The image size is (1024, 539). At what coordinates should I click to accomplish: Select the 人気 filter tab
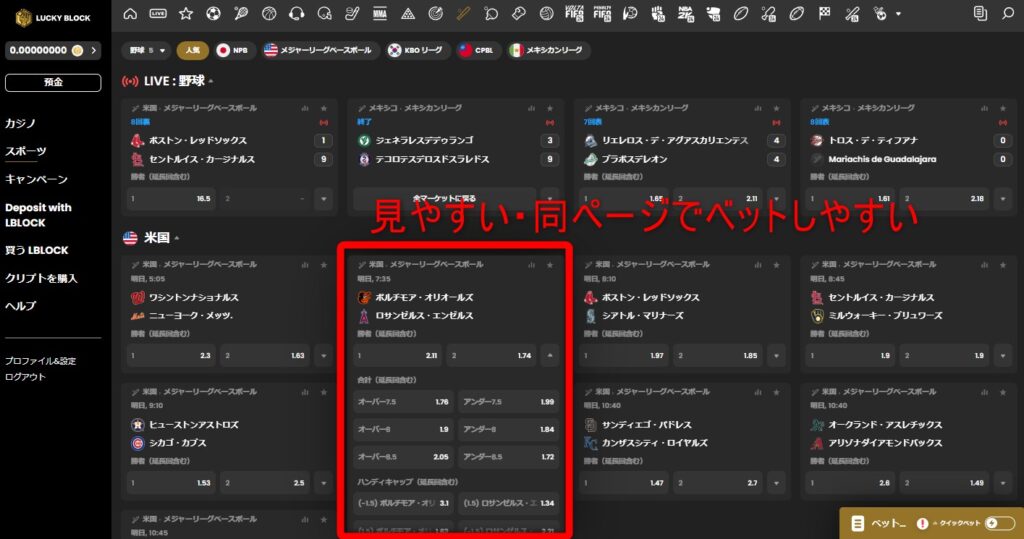coord(193,50)
